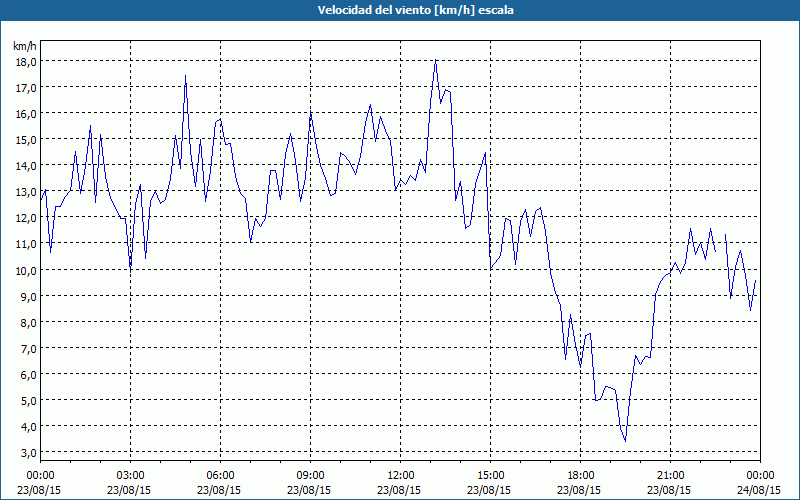800x500 pixels.
Task: Click the 14,0 y-axis label
Action: pyautogui.click(x=26, y=166)
